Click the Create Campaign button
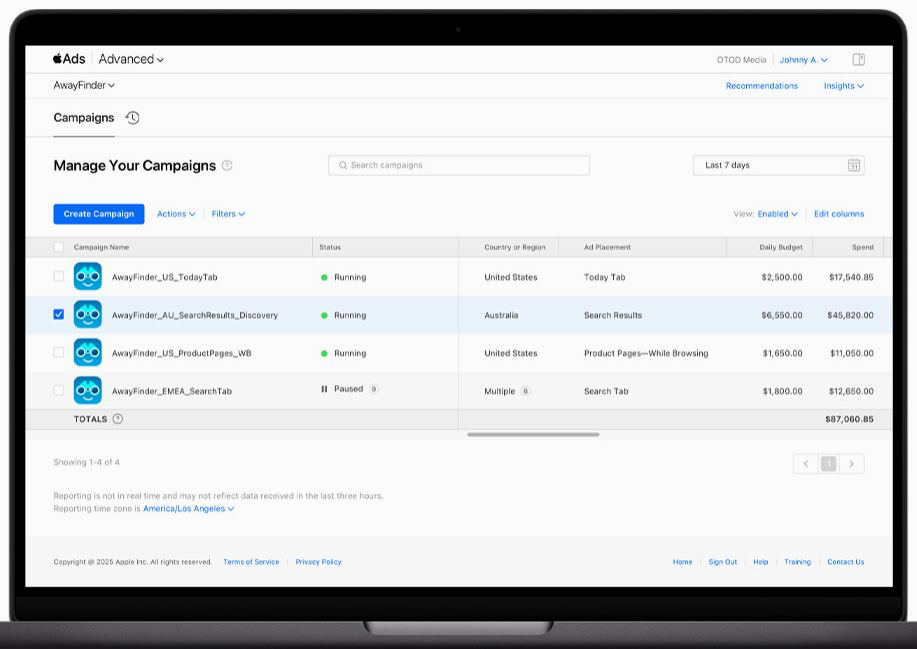 point(99,214)
